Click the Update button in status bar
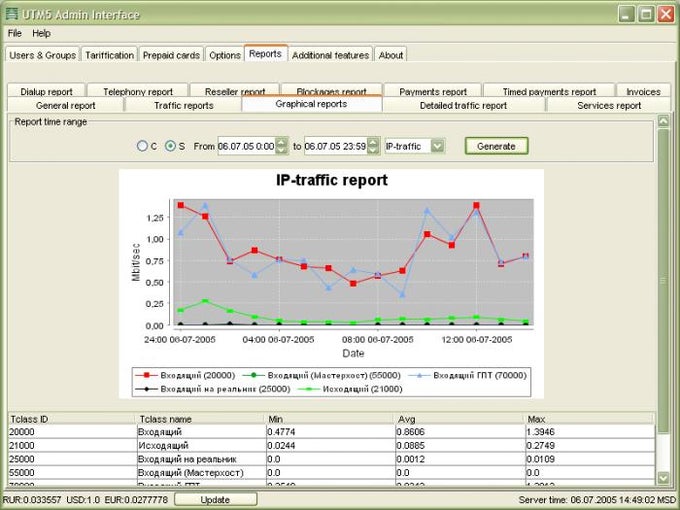 click(x=216, y=500)
